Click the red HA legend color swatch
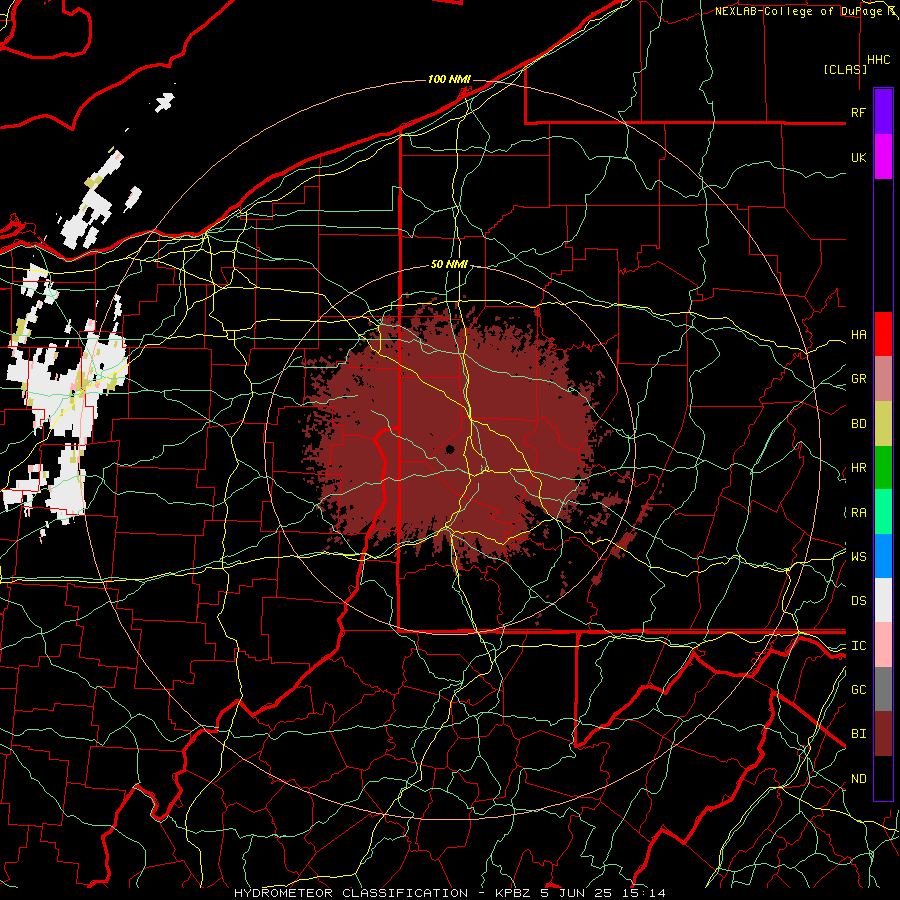The height and width of the screenshot is (900, 900). pyautogui.click(x=883, y=334)
